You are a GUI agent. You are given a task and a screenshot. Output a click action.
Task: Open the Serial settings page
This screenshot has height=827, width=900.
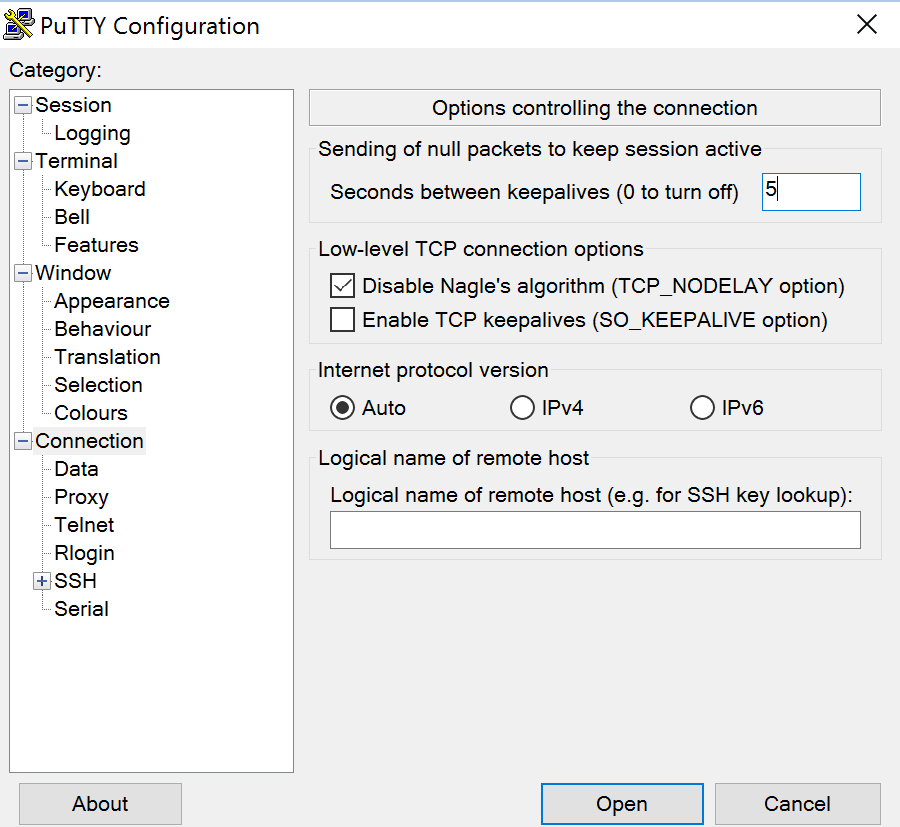point(83,608)
